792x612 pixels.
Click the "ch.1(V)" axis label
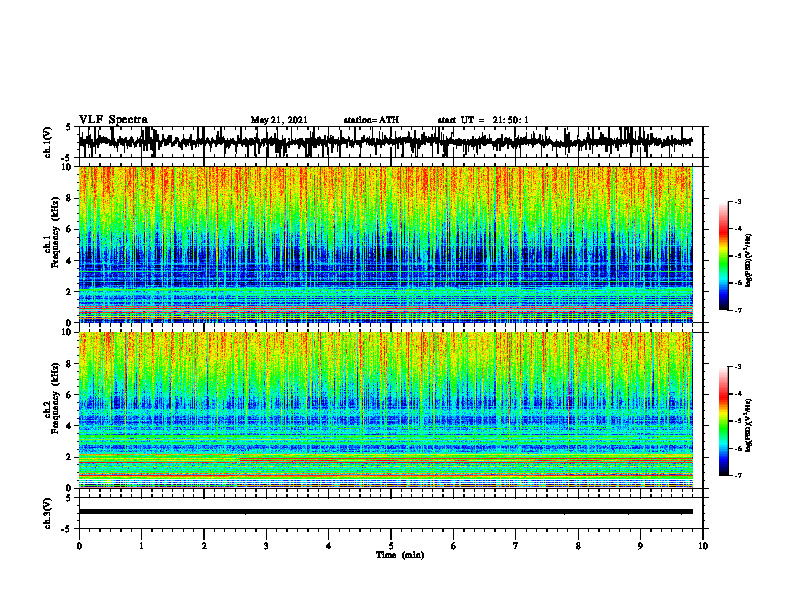click(x=48, y=142)
